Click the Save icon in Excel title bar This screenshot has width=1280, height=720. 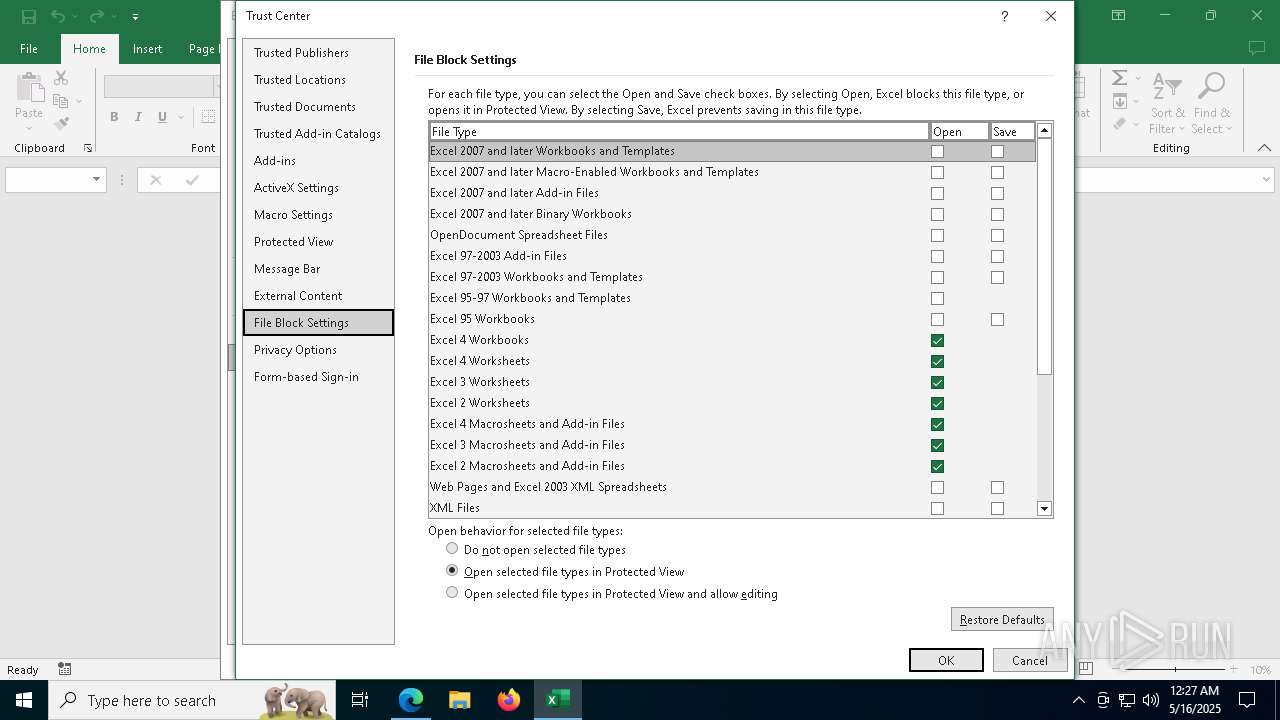(28, 16)
